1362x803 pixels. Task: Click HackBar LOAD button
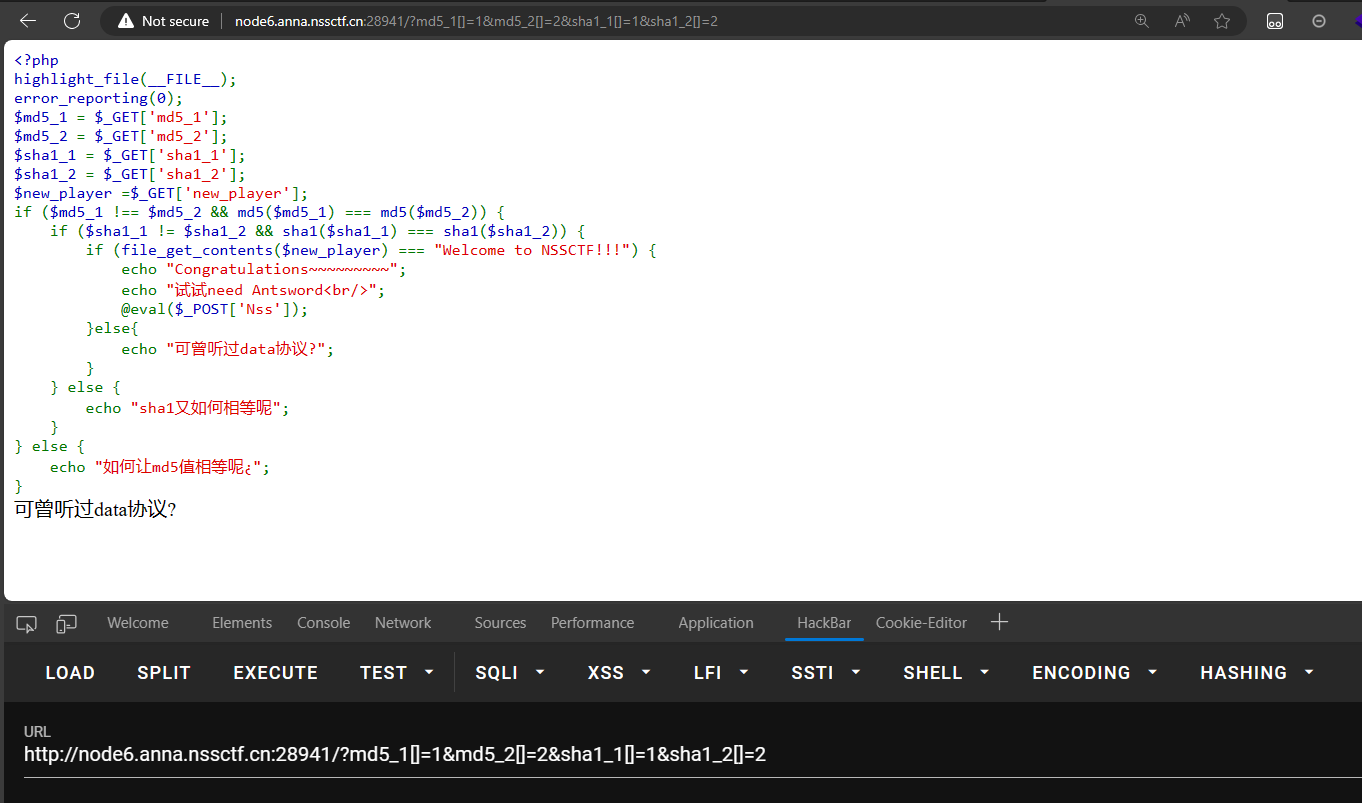pos(70,673)
